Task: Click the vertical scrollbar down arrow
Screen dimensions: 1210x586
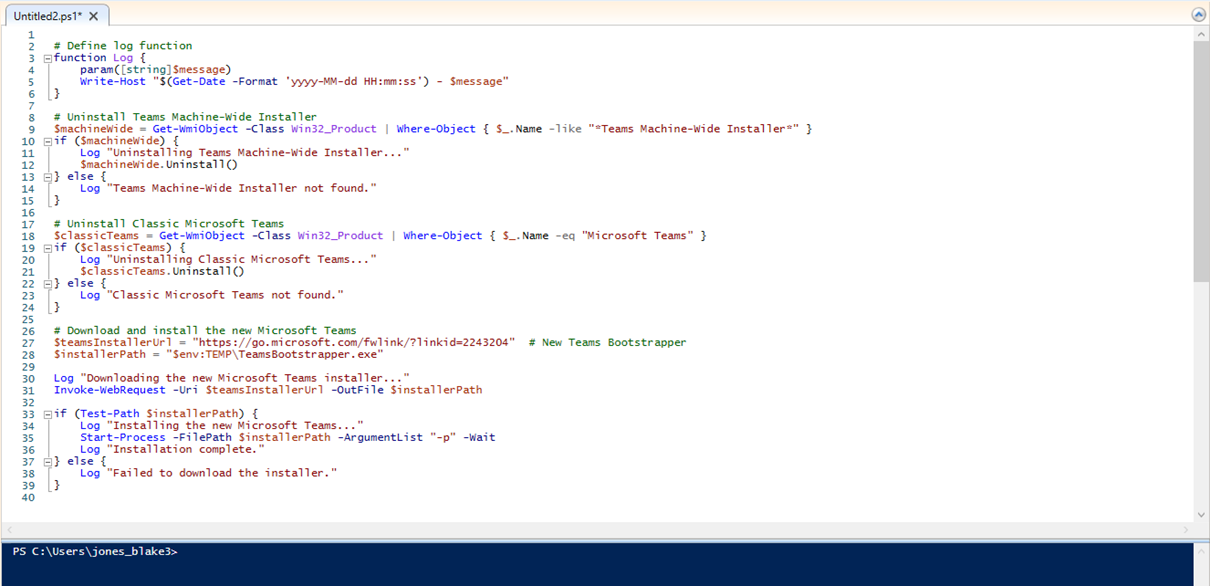Action: (x=1202, y=516)
